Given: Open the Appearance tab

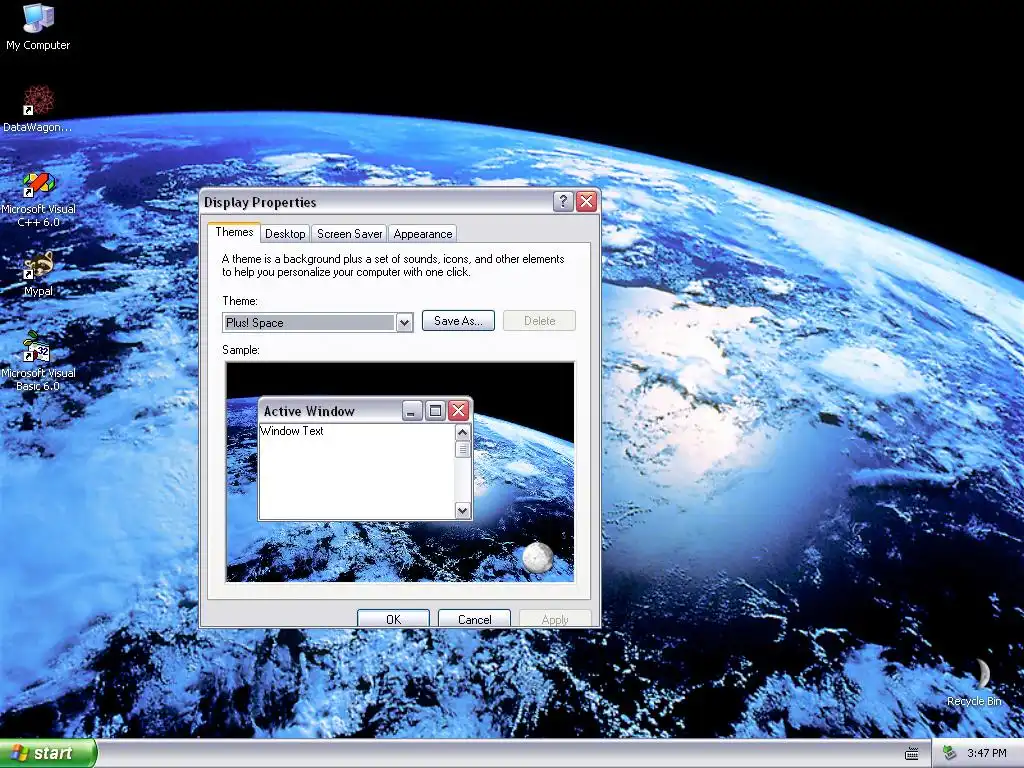Looking at the screenshot, I should click(423, 234).
